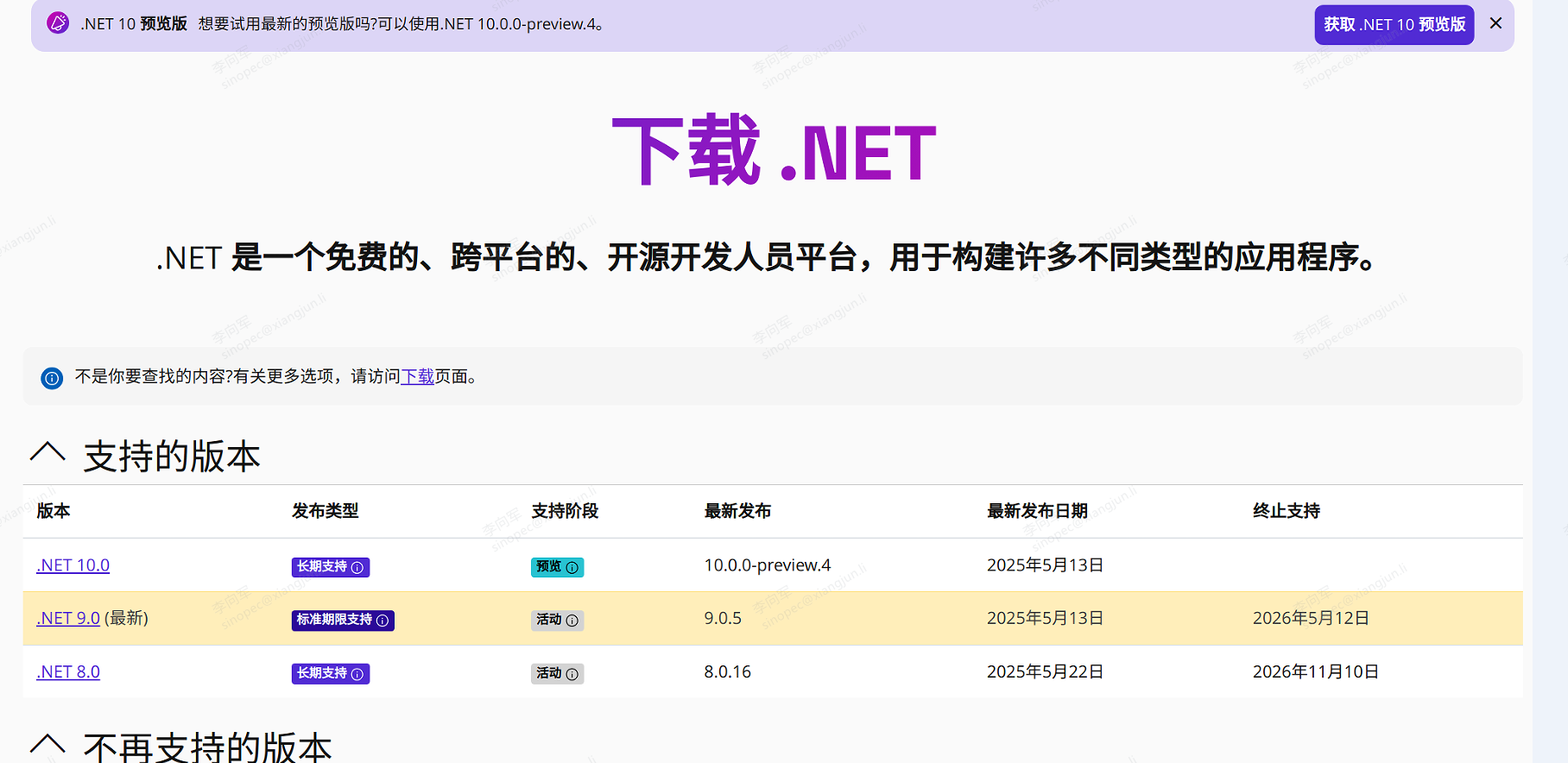Collapse the 不再支持的版本 section
The height and width of the screenshot is (763, 1568).
(47, 744)
